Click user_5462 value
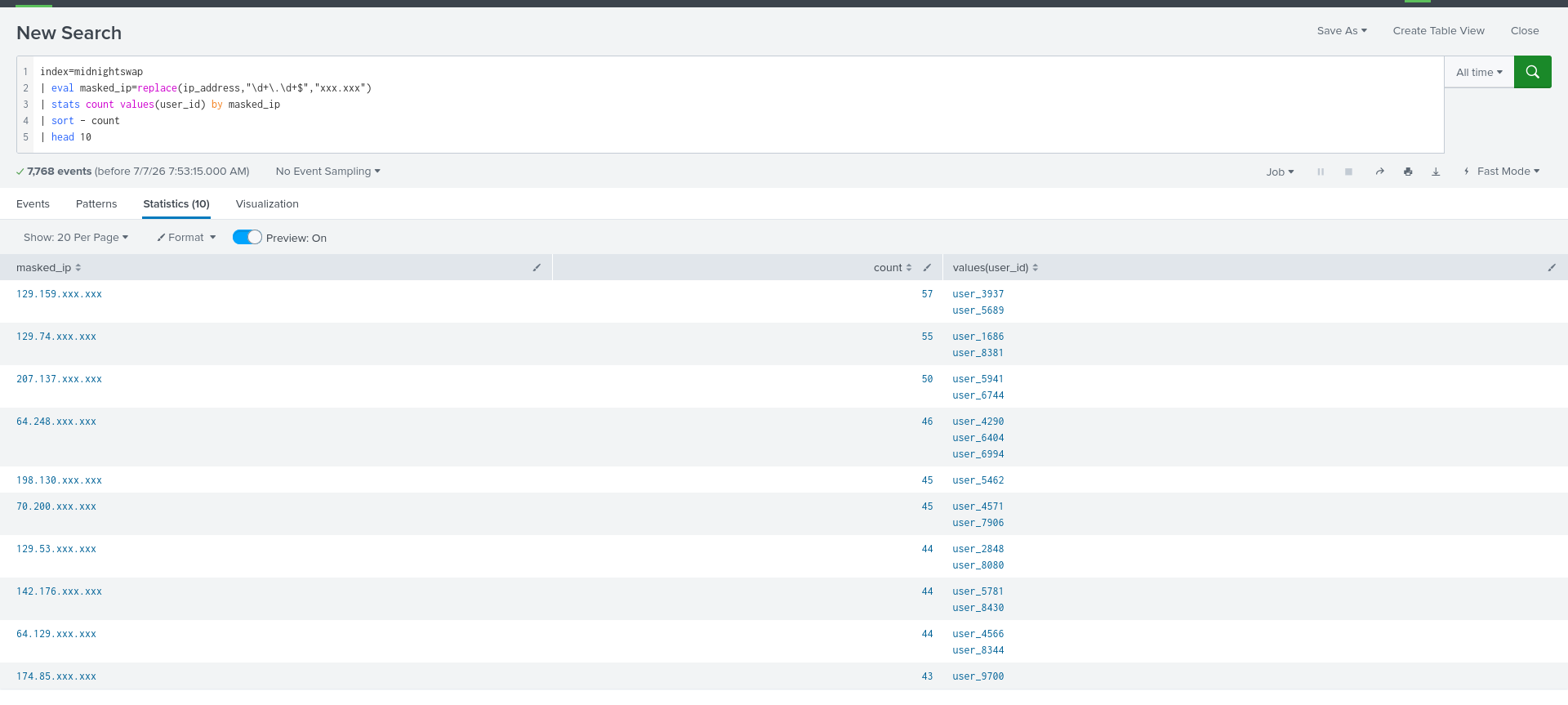Image resolution: width=1568 pixels, height=705 pixels. tap(978, 480)
